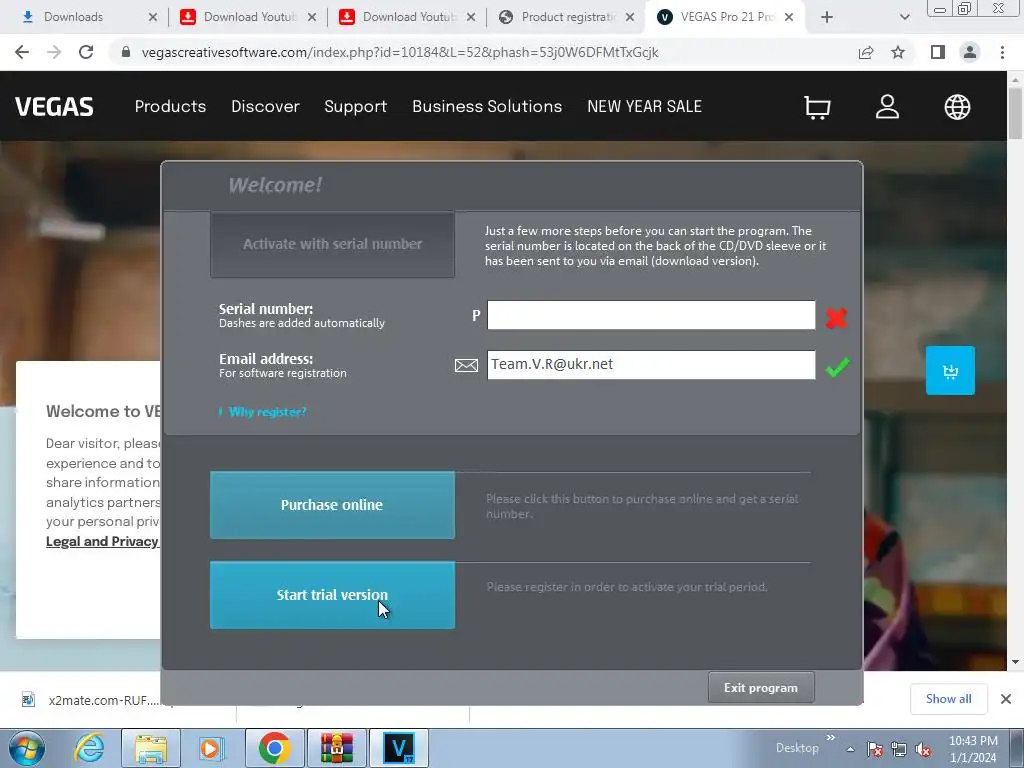Open Business Solutions menu
Viewport: 1024px width, 768px height.
click(487, 106)
